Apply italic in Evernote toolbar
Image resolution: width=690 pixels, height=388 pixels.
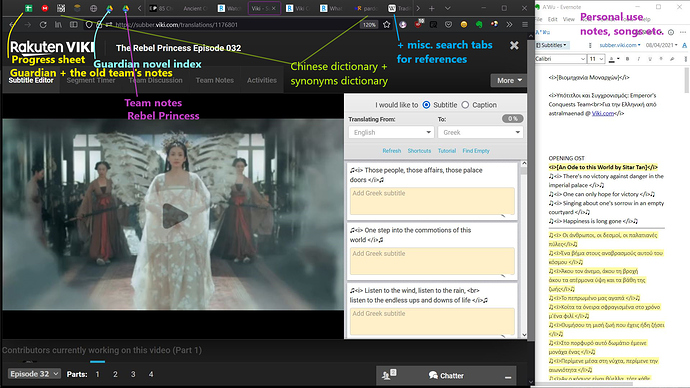pyautogui.click(x=639, y=59)
